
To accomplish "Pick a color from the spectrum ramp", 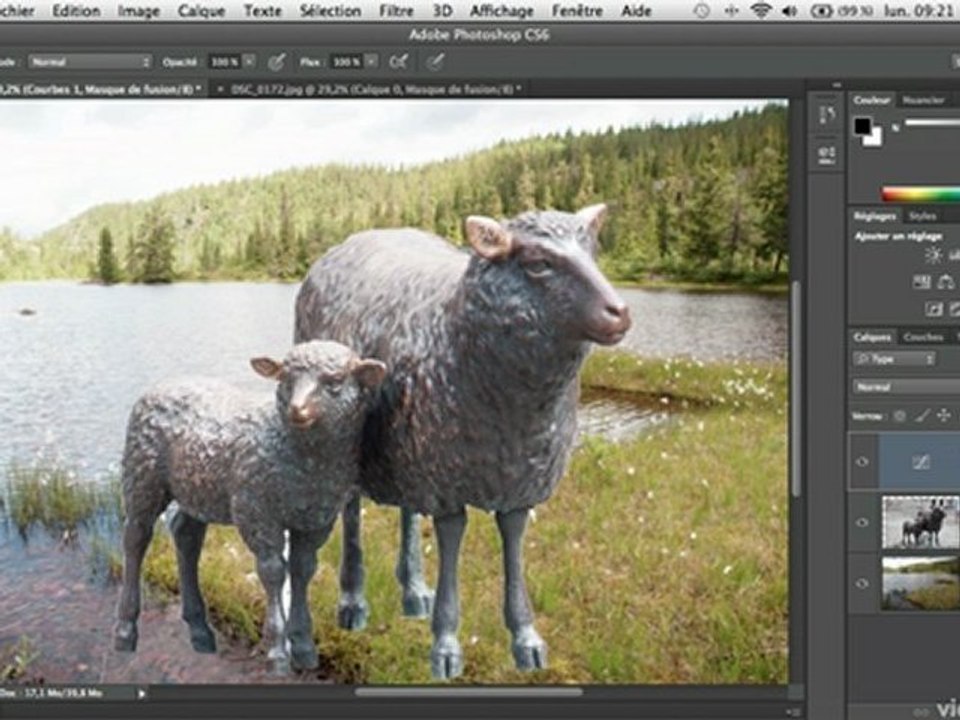I will point(920,195).
